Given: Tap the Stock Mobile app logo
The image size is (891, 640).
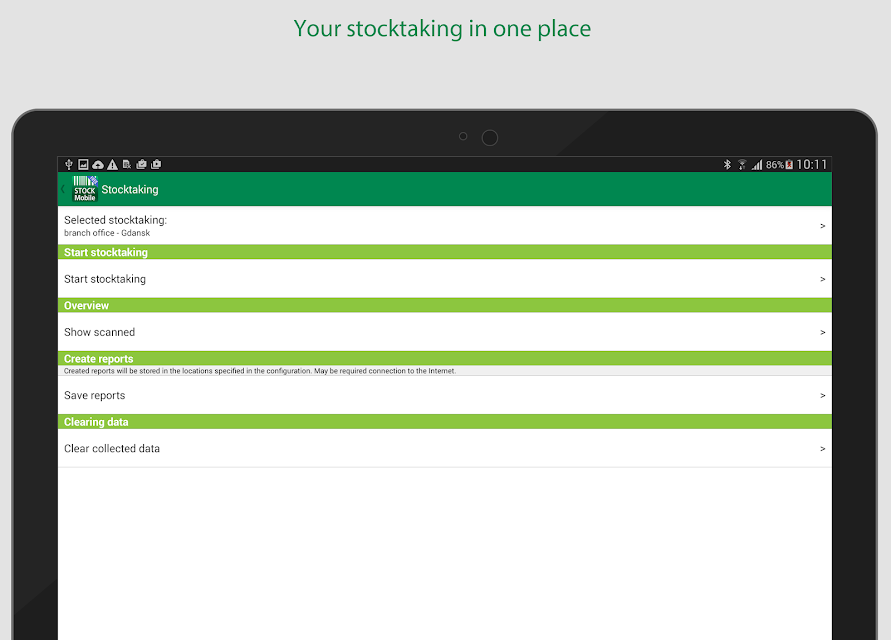Looking at the screenshot, I should 85,189.
